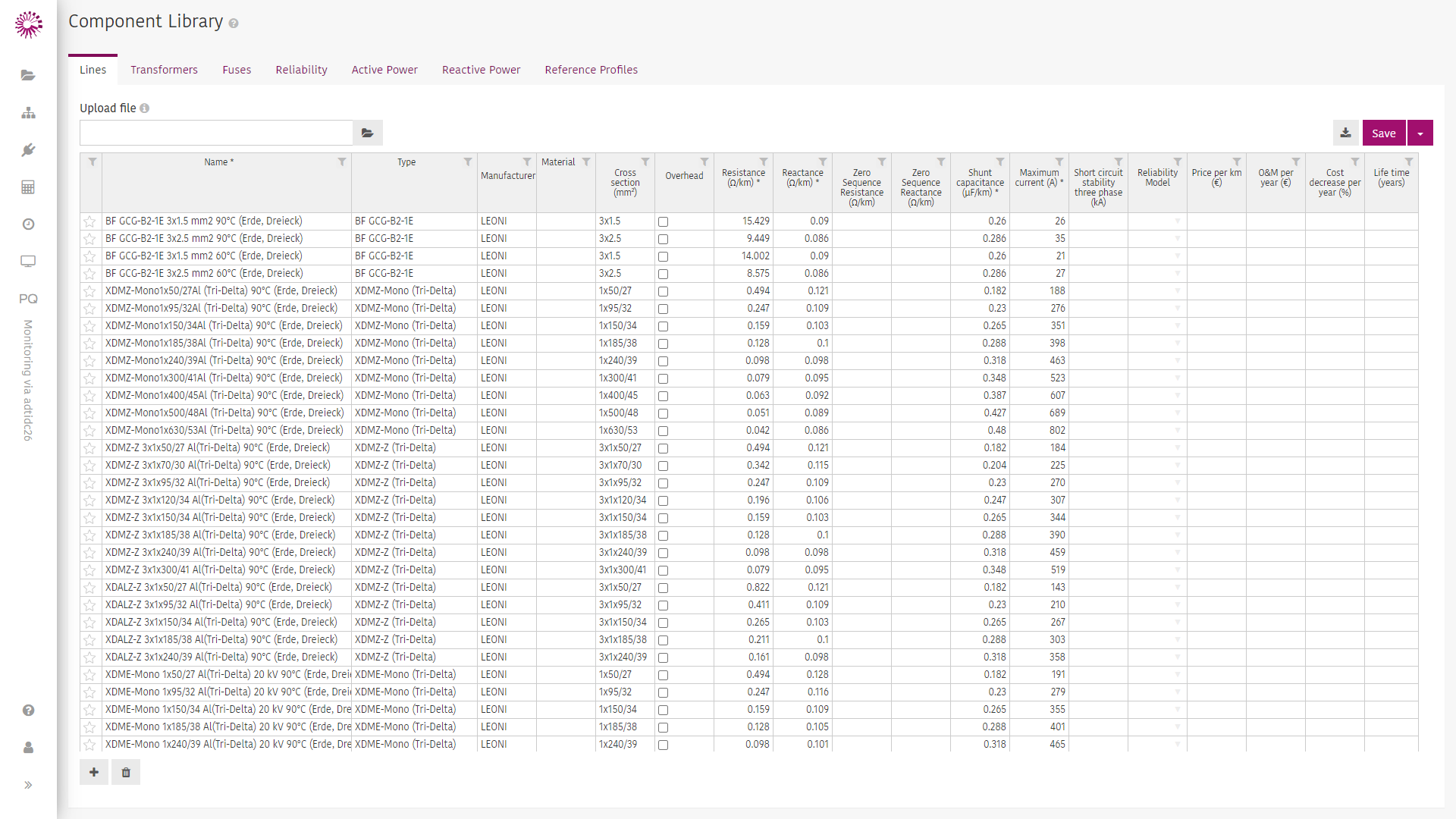The height and width of the screenshot is (819, 1456).
Task: Open the monitor display sidebar icon
Action: 28,262
